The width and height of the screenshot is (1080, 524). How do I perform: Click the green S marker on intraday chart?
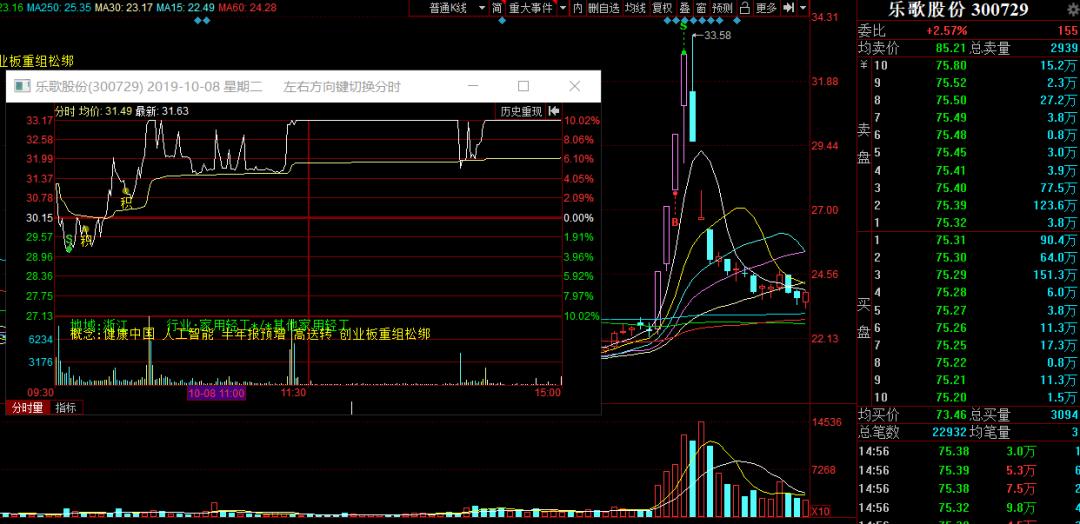click(x=70, y=240)
